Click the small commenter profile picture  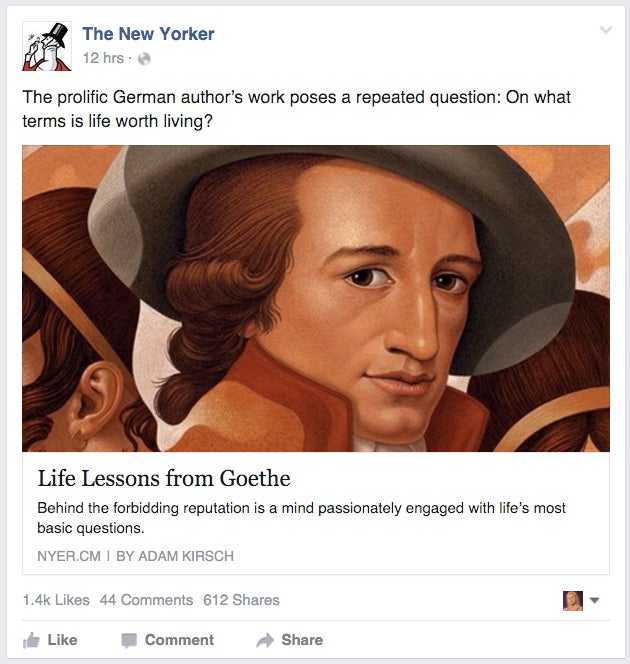coord(573,600)
